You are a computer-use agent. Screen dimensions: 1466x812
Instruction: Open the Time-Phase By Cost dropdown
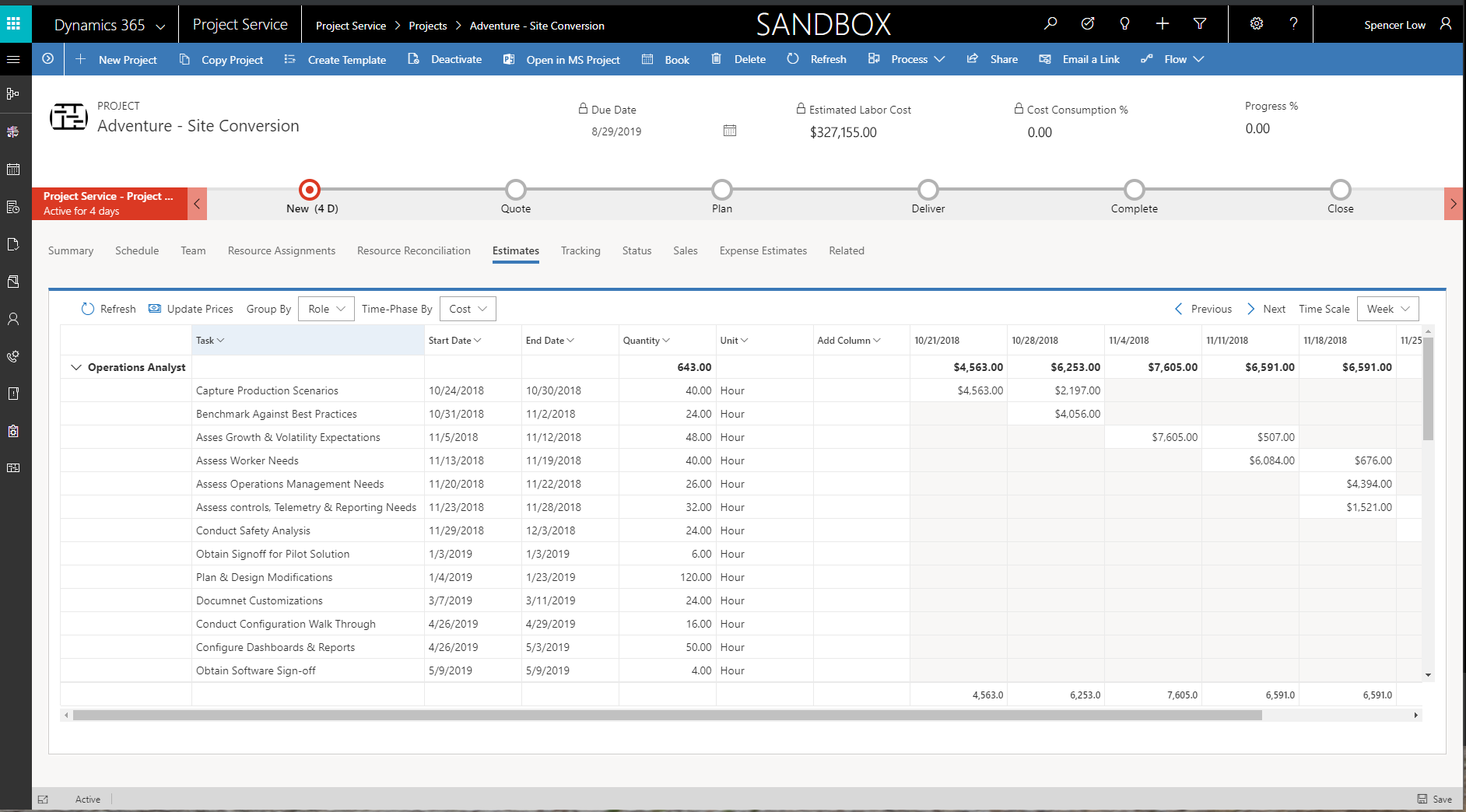[468, 309]
